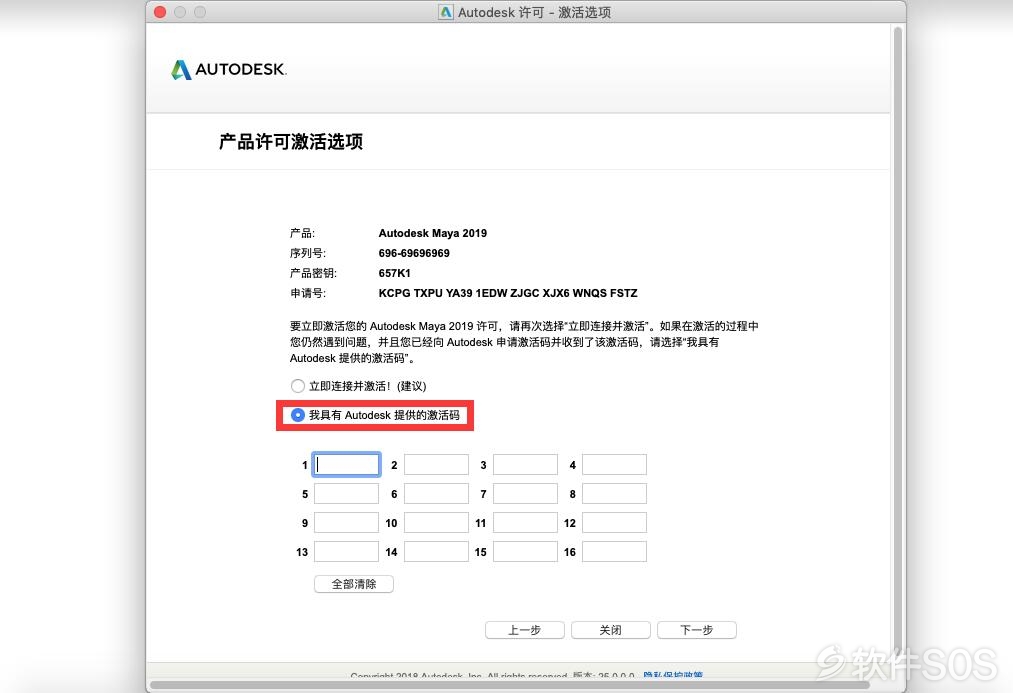
Task: Click the product key "657K1"
Action: point(395,273)
